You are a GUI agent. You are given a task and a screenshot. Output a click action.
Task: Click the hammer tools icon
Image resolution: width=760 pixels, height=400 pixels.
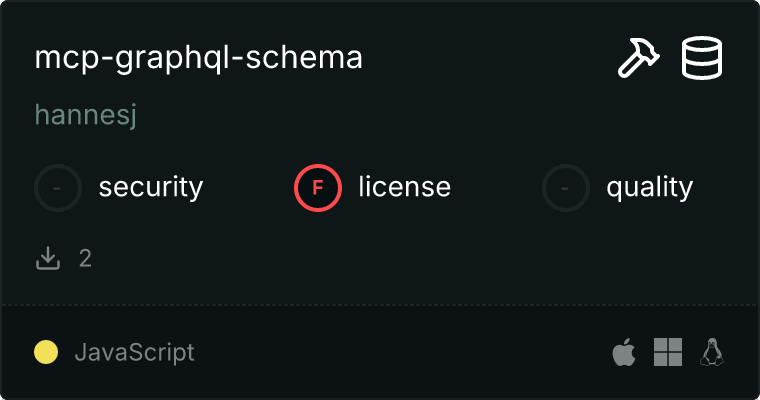coord(639,58)
